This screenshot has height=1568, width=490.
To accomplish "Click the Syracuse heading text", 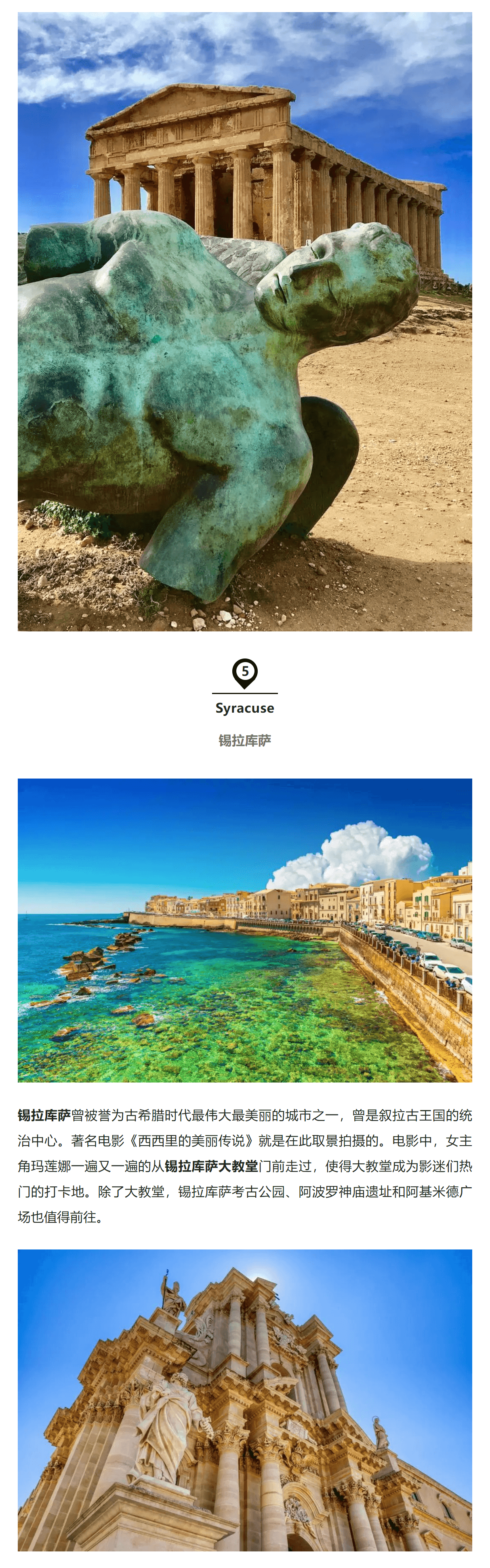I will click(x=245, y=708).
